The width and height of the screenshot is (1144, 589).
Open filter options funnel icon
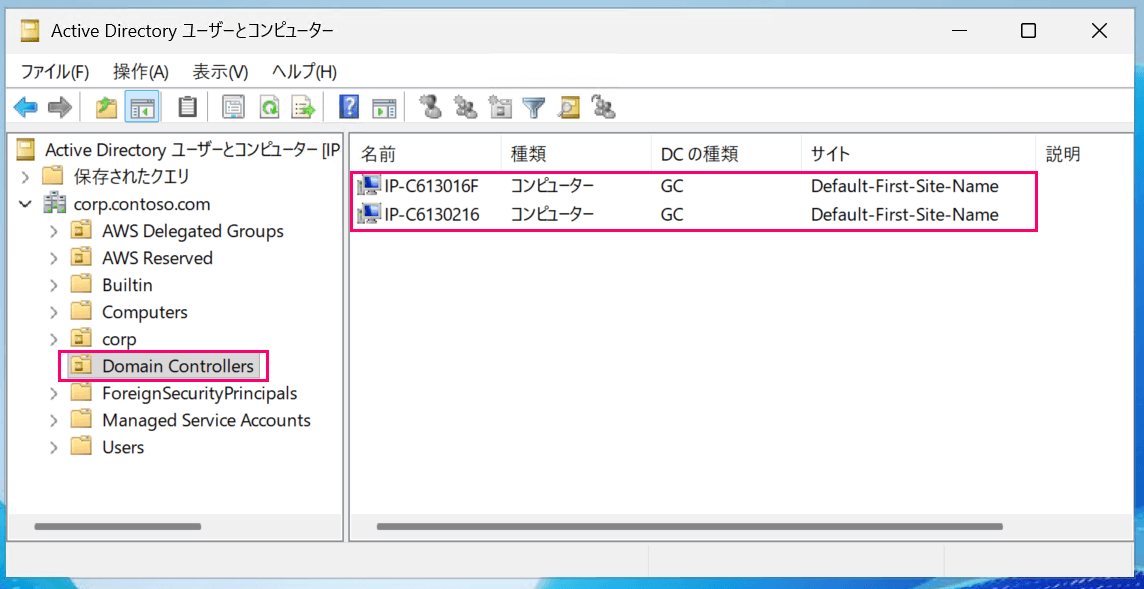[534, 108]
